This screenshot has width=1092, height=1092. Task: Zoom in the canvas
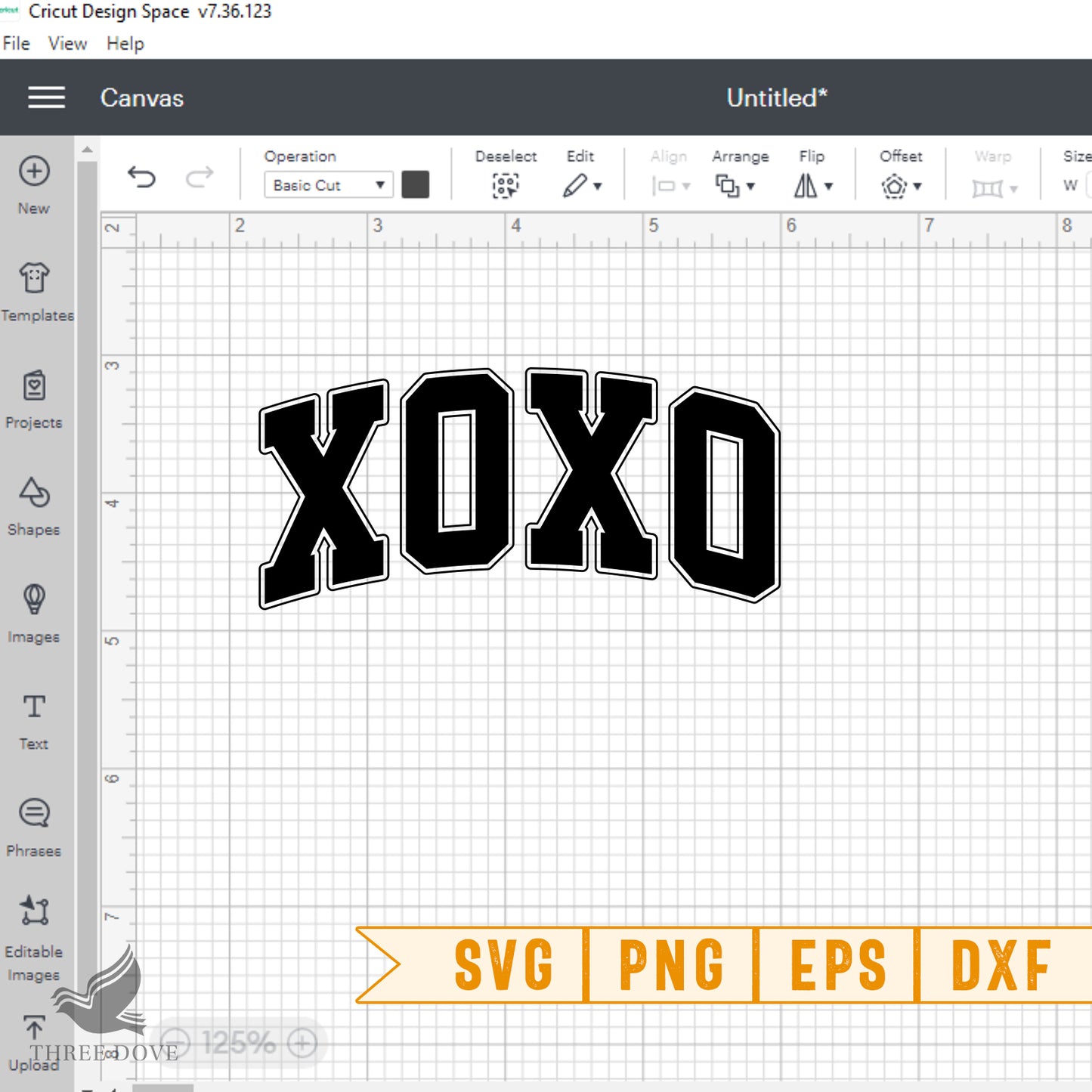tap(302, 1044)
